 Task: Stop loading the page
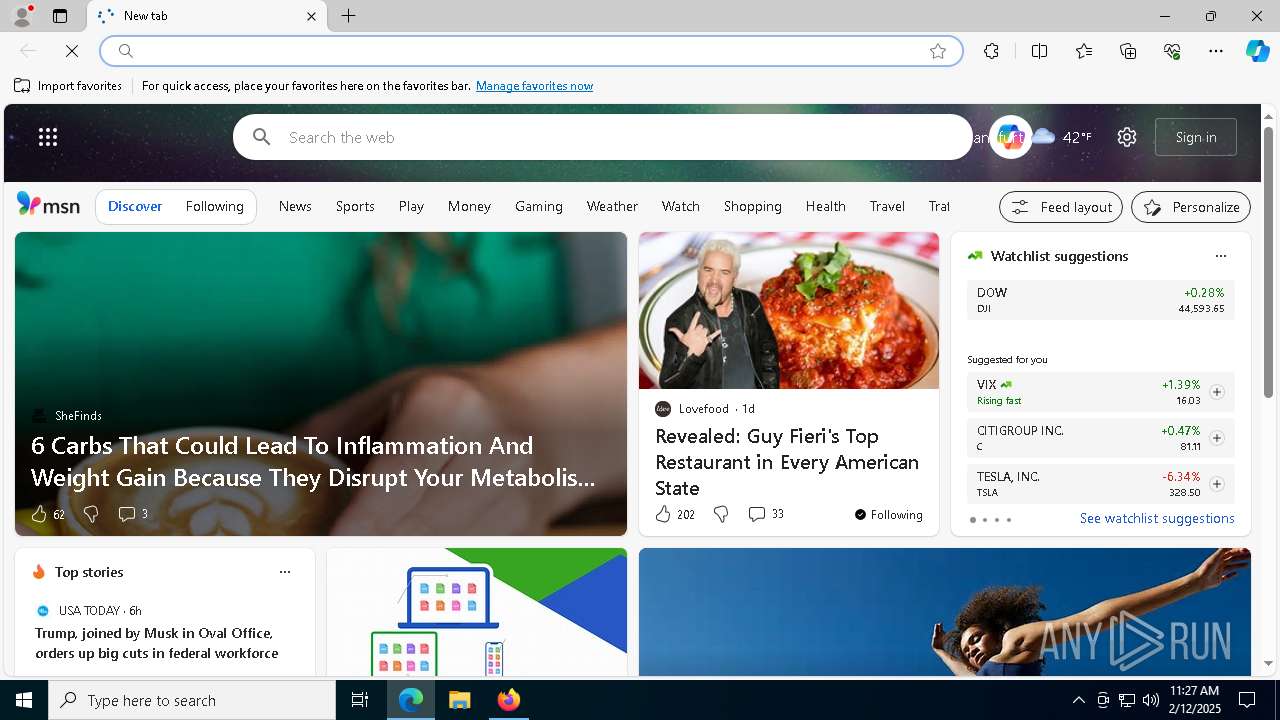72,51
